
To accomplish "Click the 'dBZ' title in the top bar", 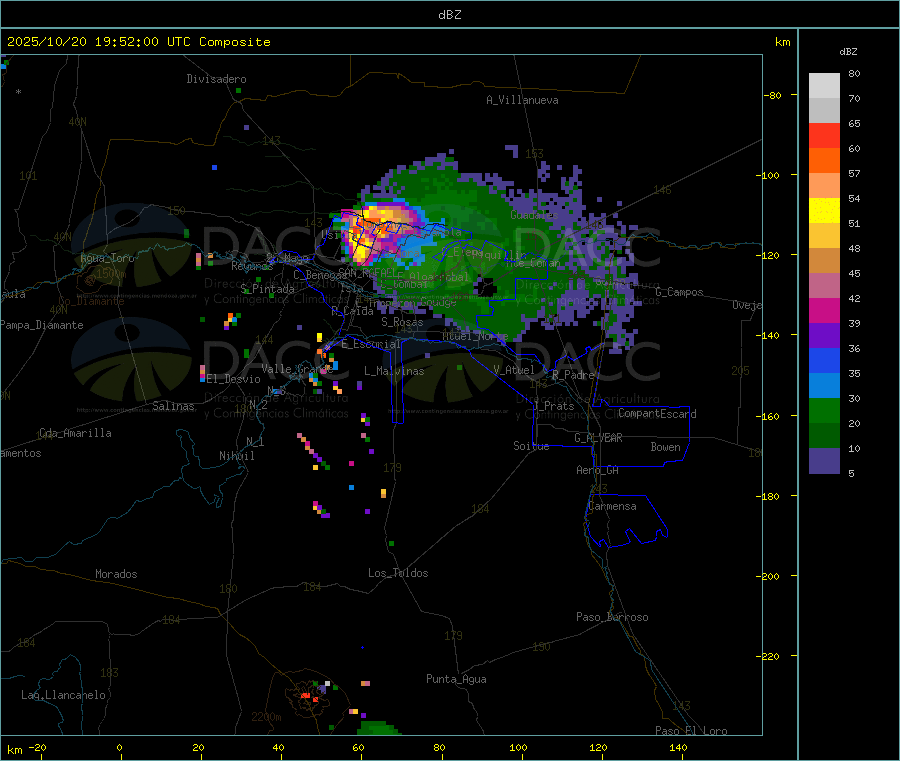I will tap(449, 15).
